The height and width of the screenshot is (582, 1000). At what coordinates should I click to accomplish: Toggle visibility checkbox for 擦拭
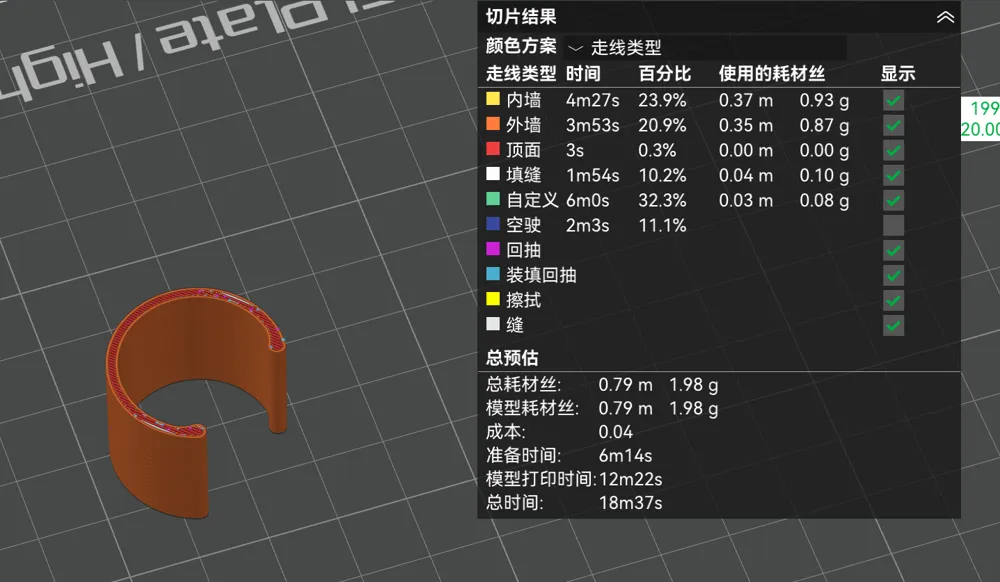click(x=893, y=300)
